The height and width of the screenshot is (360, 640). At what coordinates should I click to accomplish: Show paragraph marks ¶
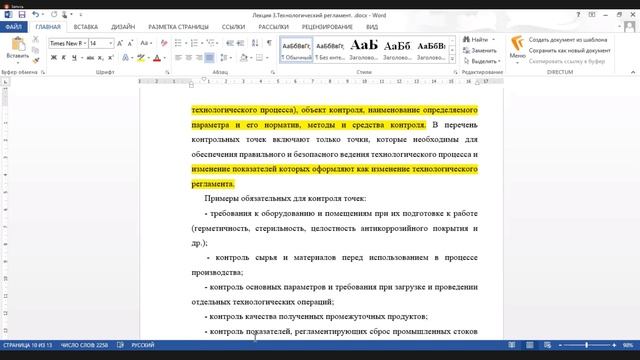269,43
